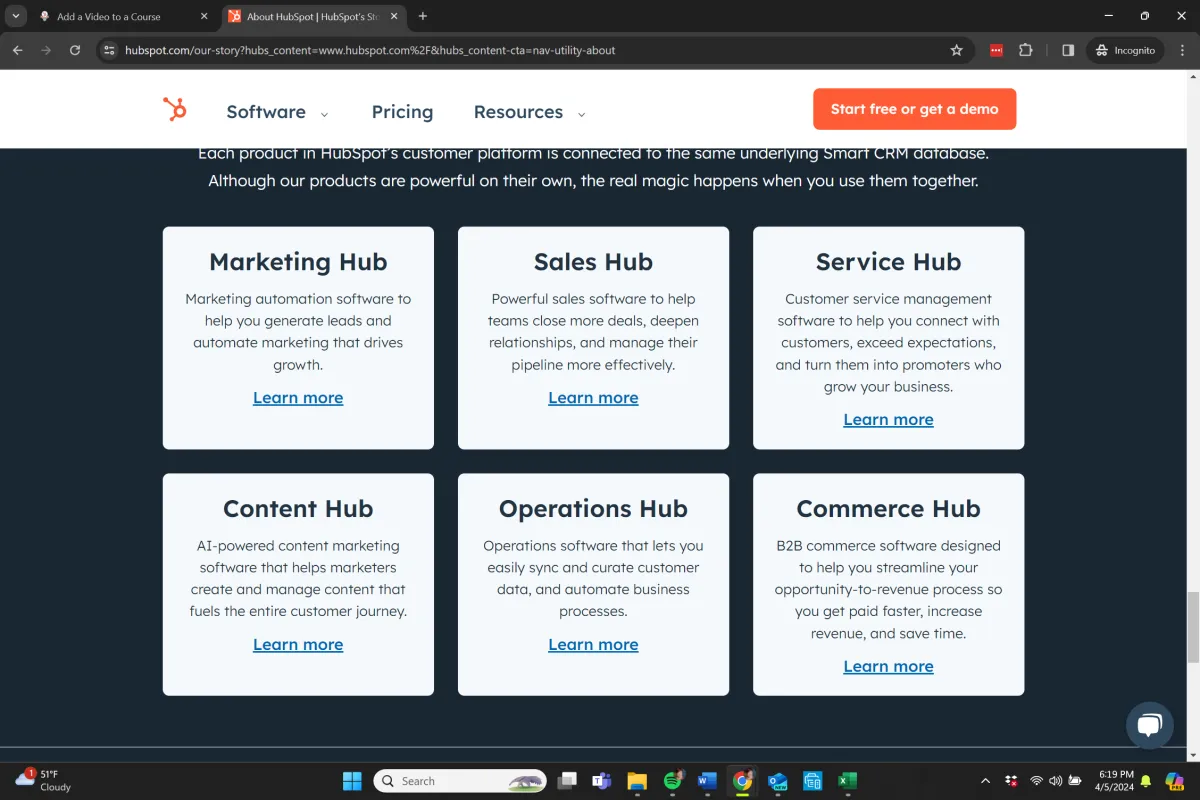Screen dimensions: 1200x800
Task: Open a new browser tab
Action: (x=423, y=16)
